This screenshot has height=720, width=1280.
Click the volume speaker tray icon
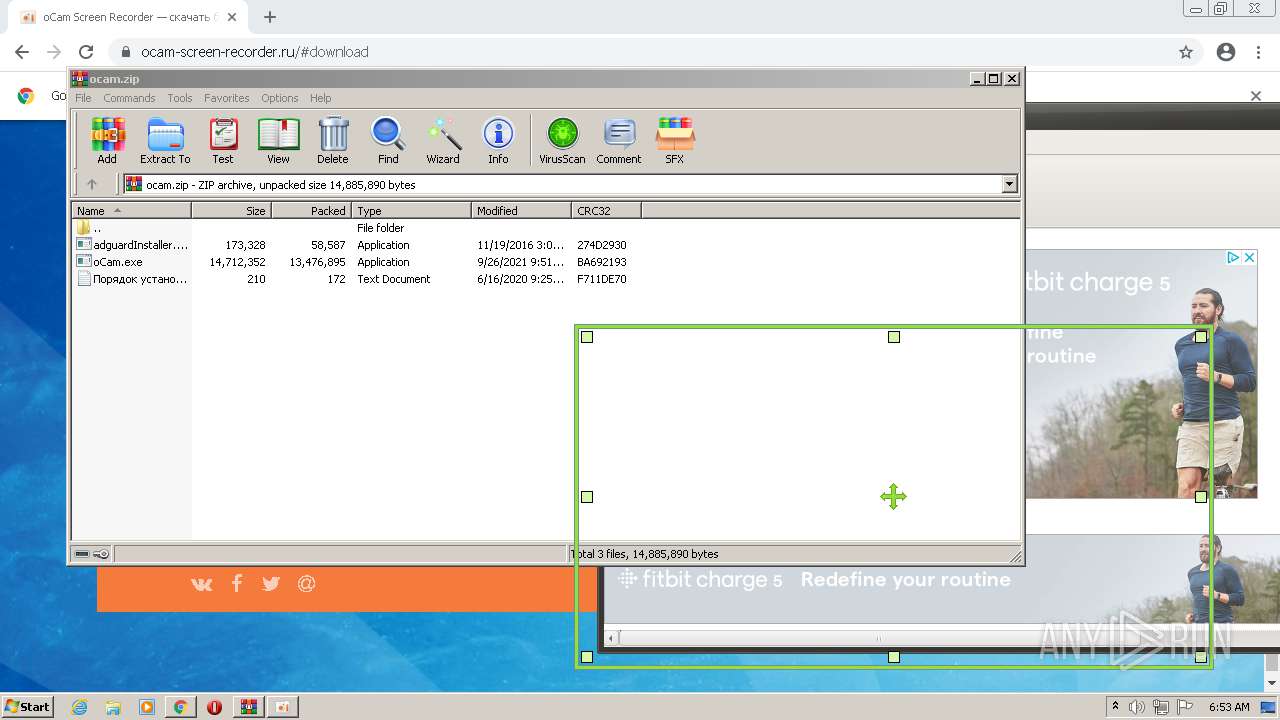(1138, 707)
